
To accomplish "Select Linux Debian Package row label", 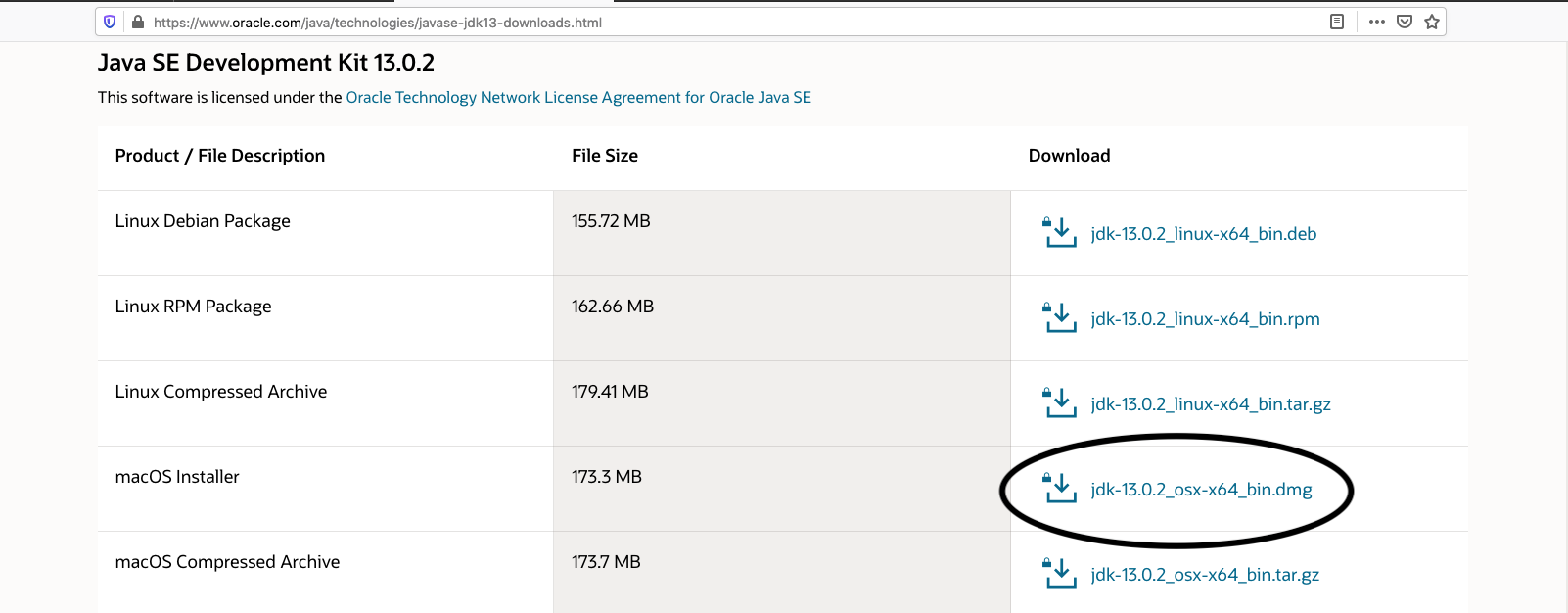I will [203, 221].
